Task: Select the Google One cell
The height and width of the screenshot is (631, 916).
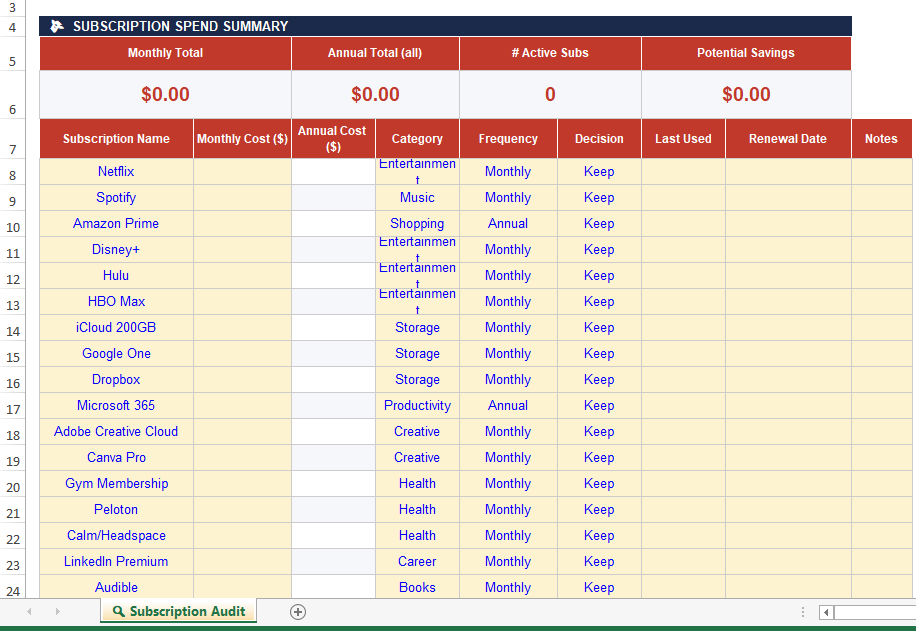Action: tap(116, 353)
